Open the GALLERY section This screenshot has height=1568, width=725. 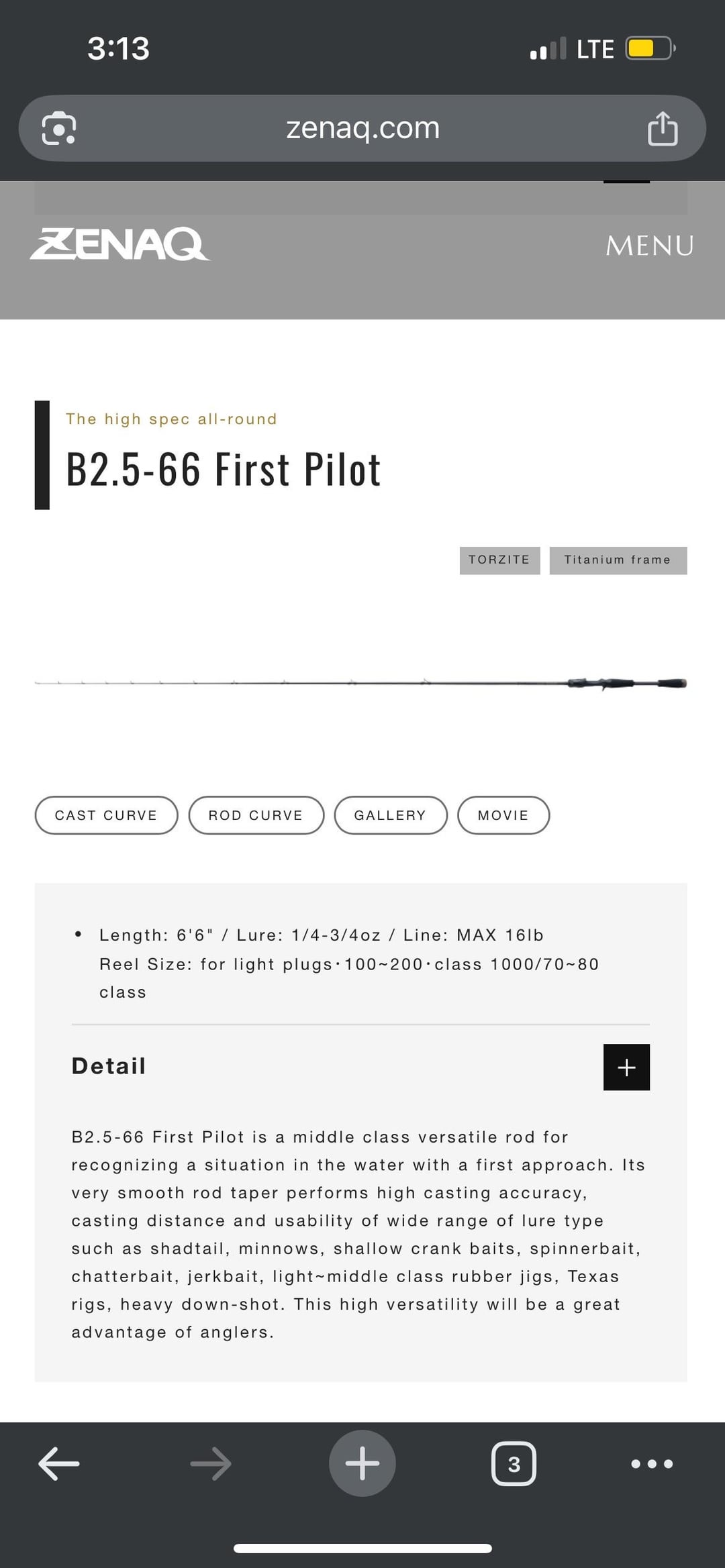(x=390, y=815)
